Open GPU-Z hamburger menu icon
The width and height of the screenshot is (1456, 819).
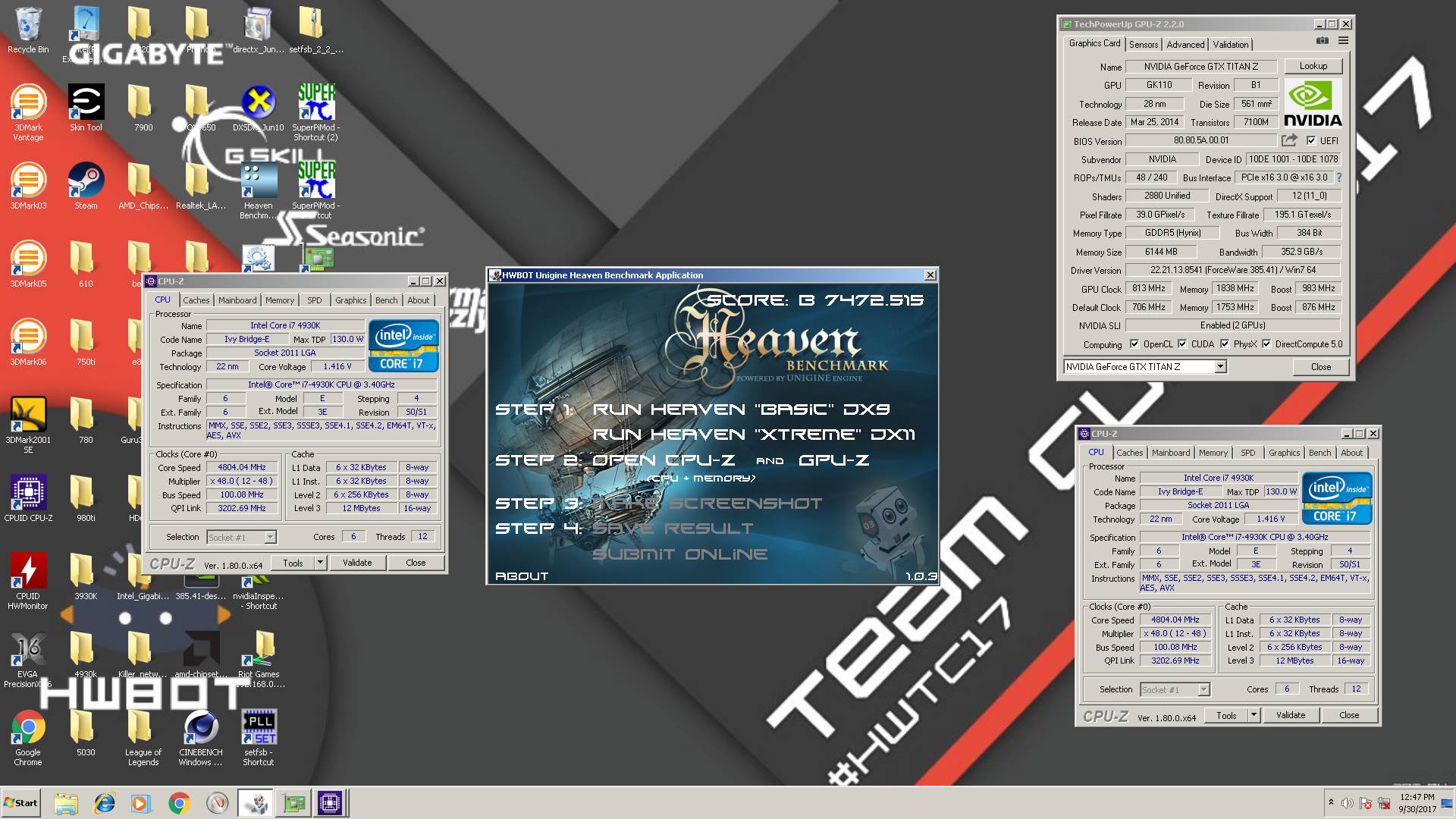(x=1343, y=41)
